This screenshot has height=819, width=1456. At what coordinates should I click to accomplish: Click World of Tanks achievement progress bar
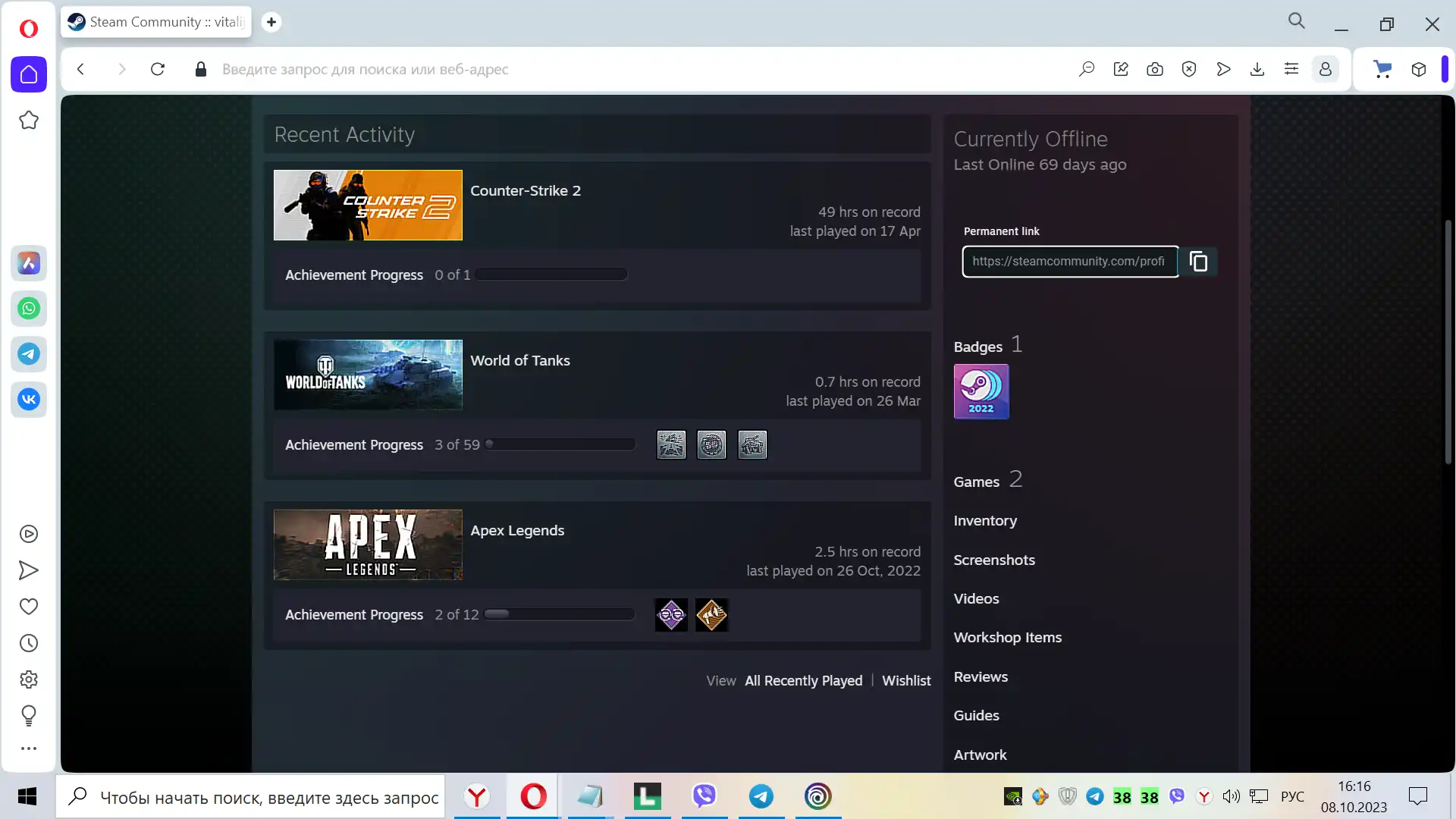560,444
